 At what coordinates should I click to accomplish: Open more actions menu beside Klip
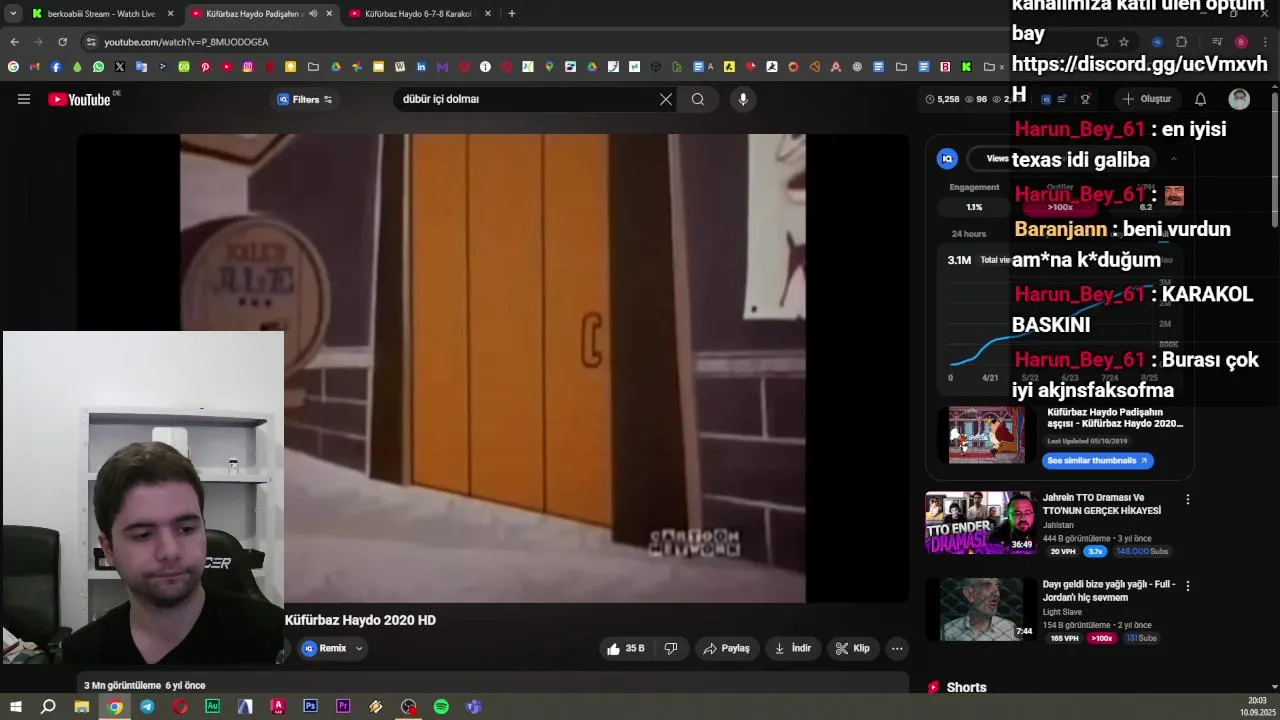[897, 648]
